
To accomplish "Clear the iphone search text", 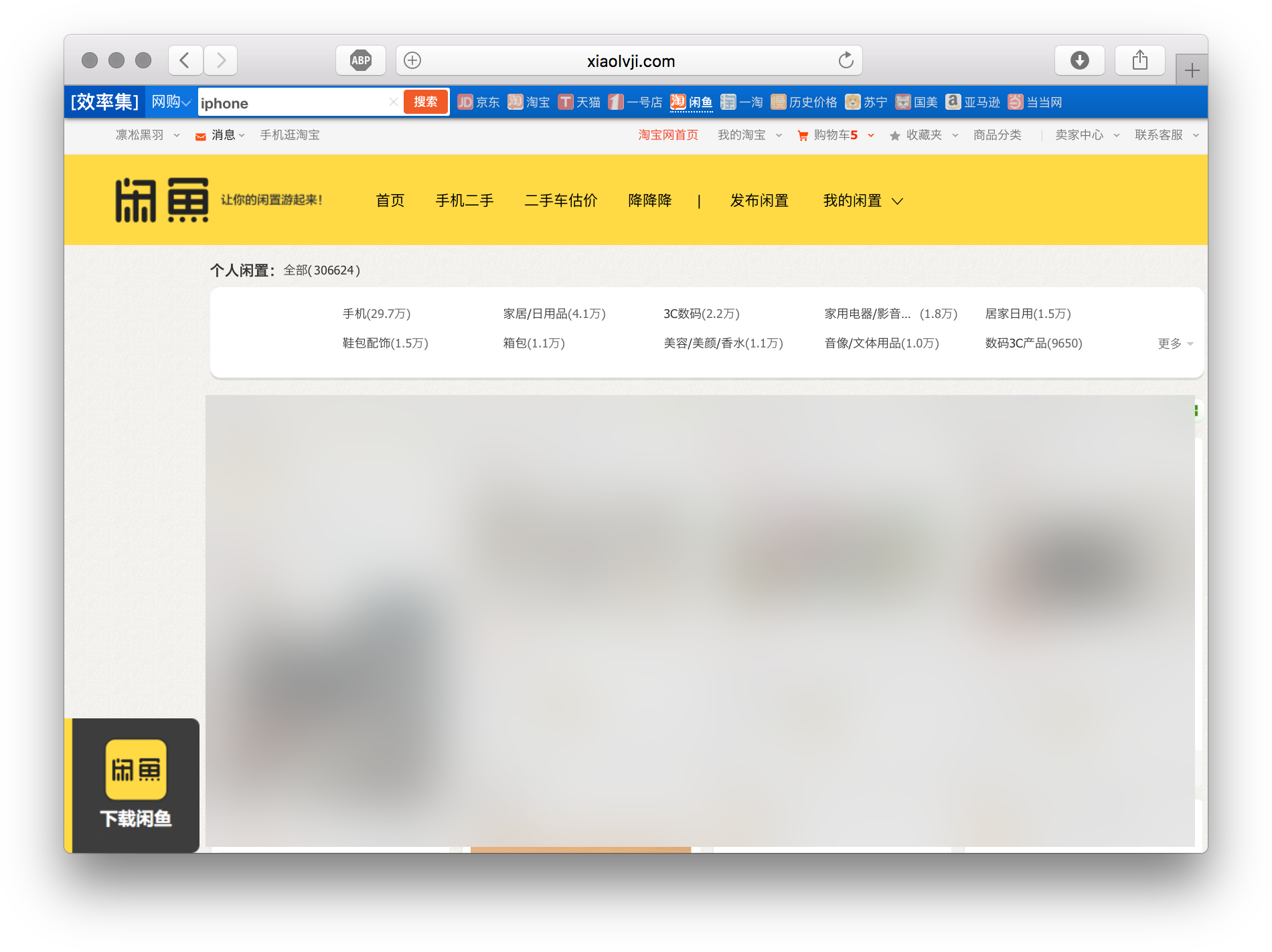I will [393, 102].
